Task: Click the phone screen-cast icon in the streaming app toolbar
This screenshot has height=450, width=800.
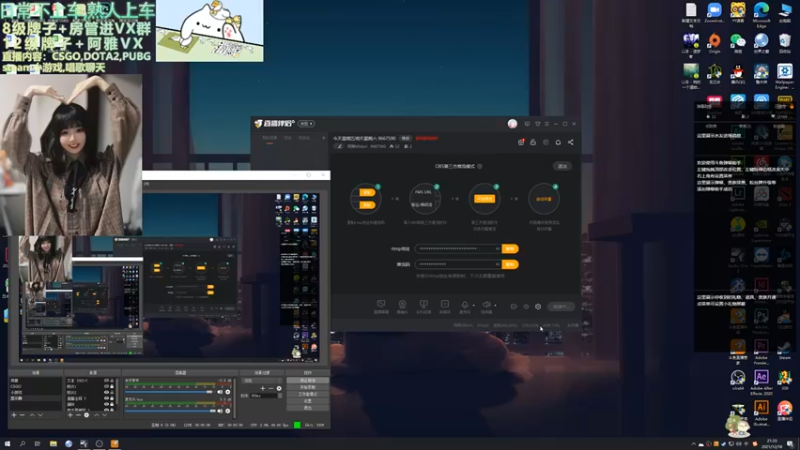Action: coord(423,304)
